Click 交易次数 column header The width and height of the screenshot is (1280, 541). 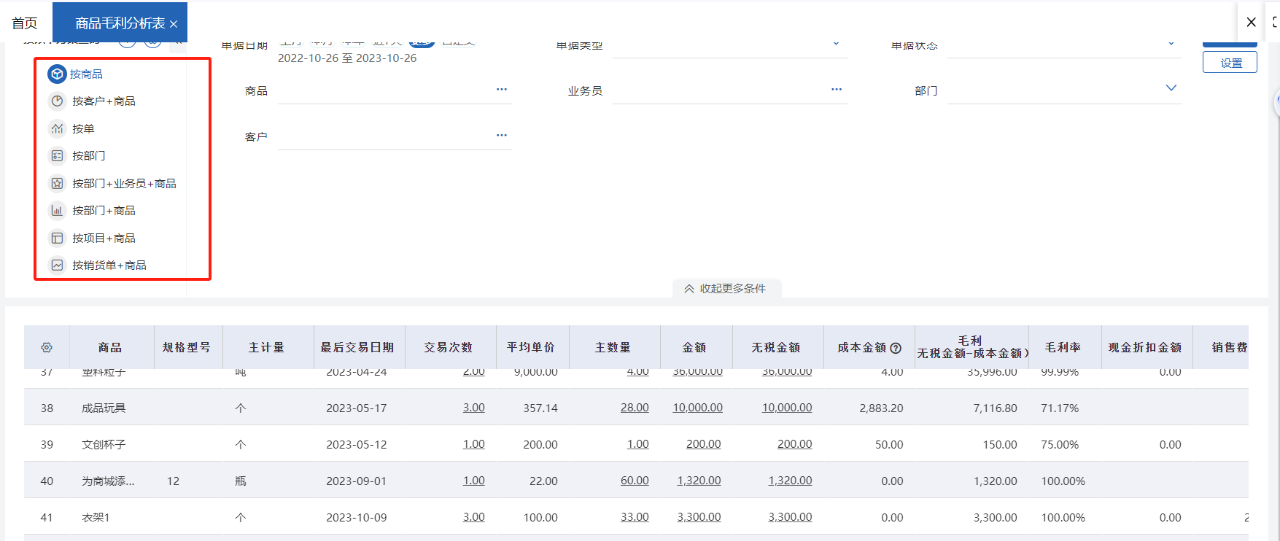click(448, 348)
